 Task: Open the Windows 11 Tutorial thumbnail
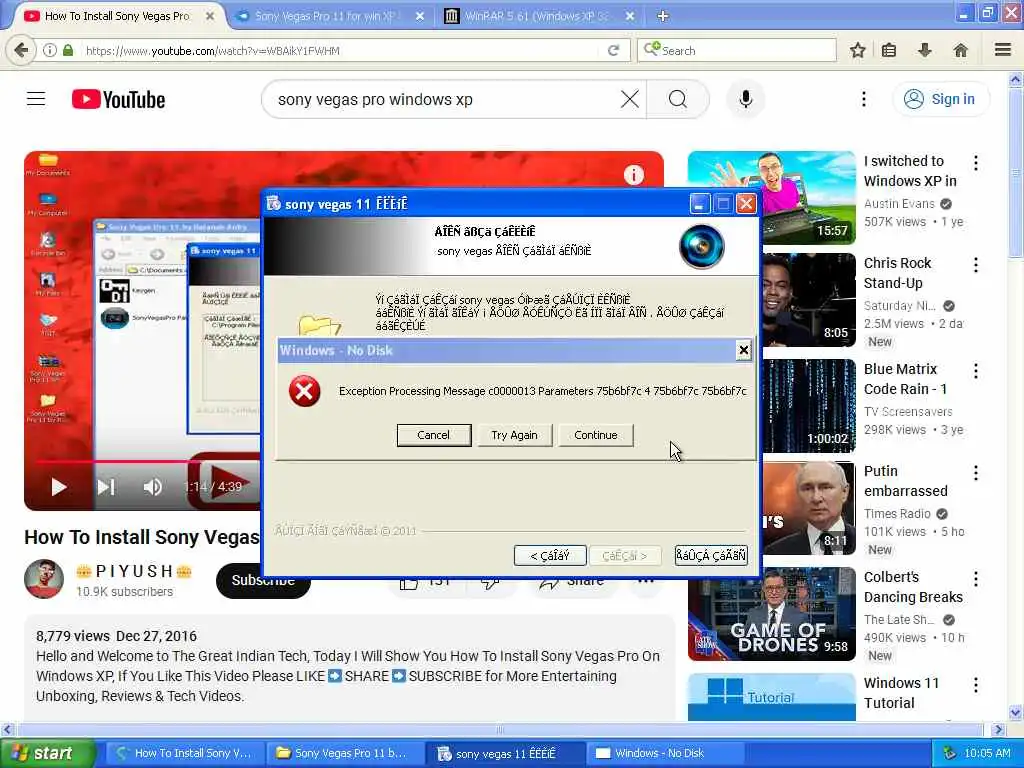[772, 697]
